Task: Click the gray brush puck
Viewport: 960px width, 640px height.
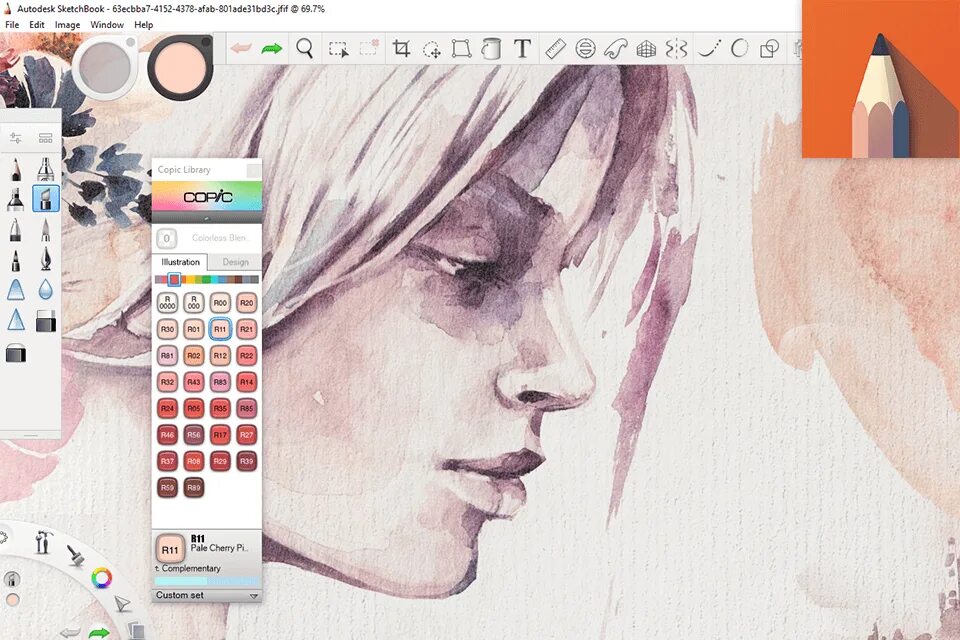Action: [x=105, y=66]
